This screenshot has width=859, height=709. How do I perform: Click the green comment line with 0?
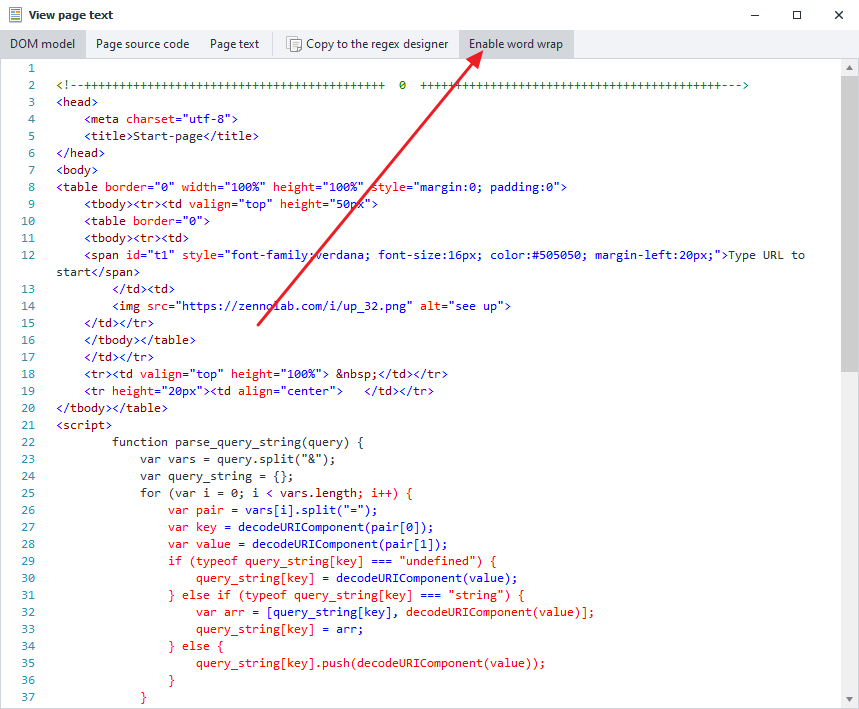pos(402,85)
